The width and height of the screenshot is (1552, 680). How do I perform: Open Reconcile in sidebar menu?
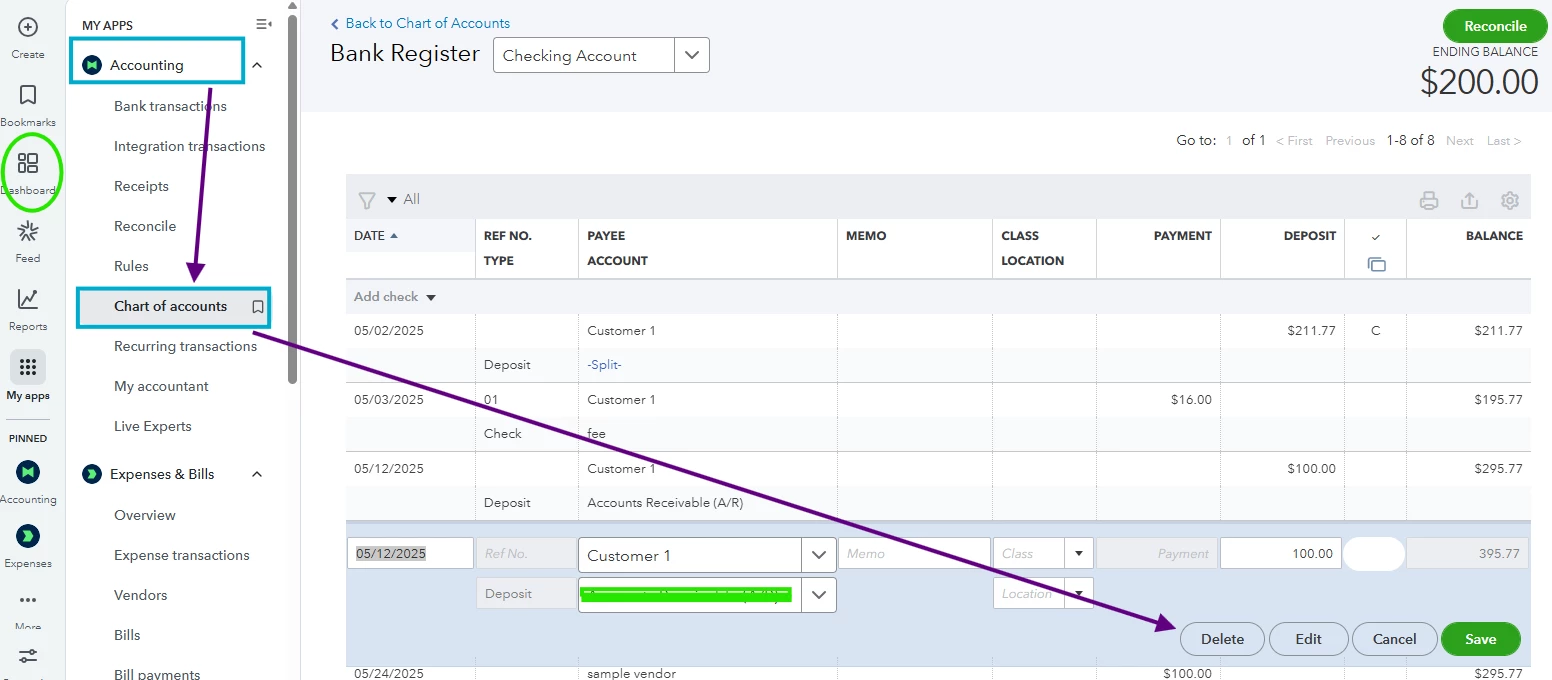145,226
